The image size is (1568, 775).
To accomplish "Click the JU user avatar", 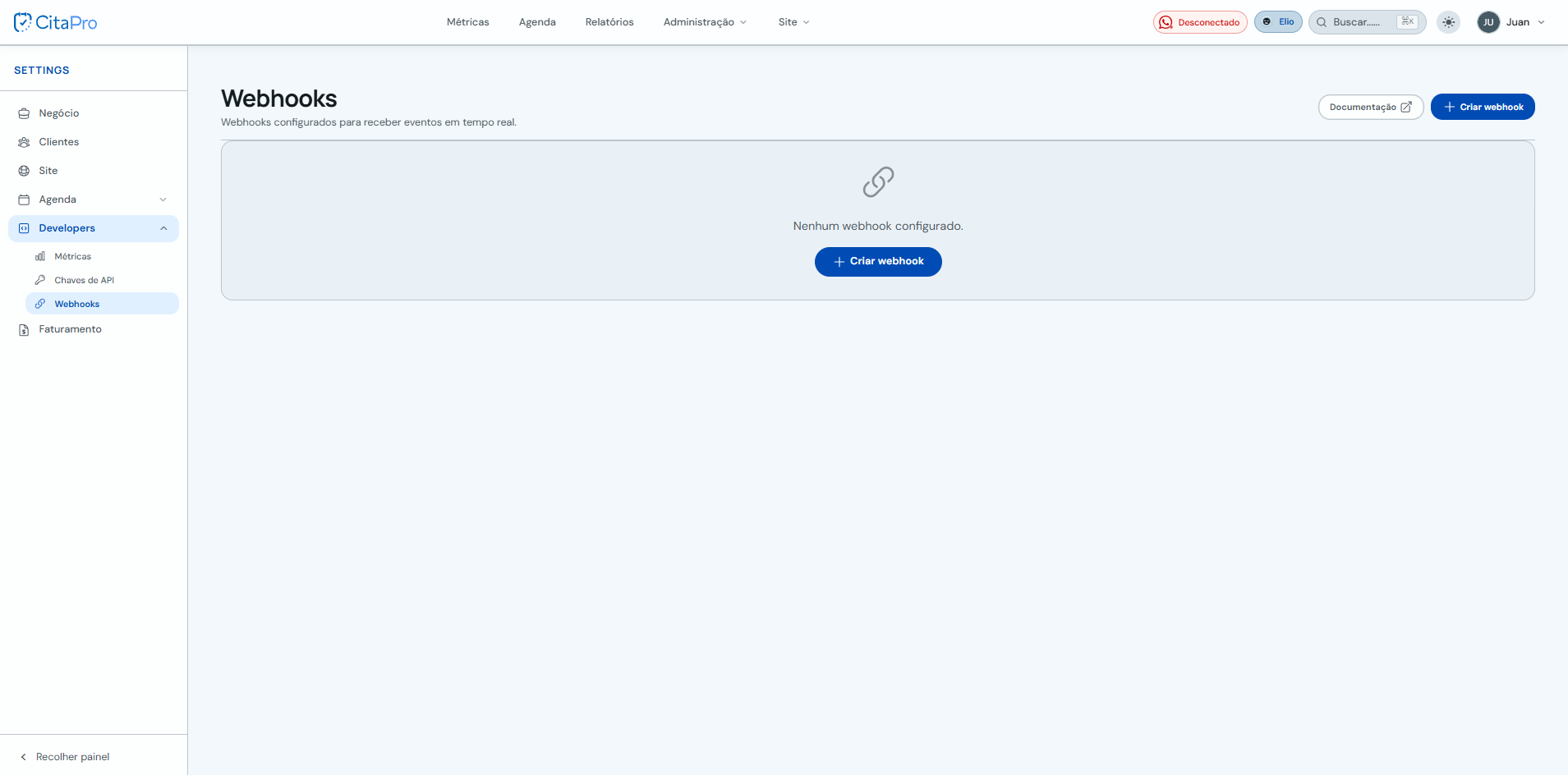I will [x=1488, y=22].
